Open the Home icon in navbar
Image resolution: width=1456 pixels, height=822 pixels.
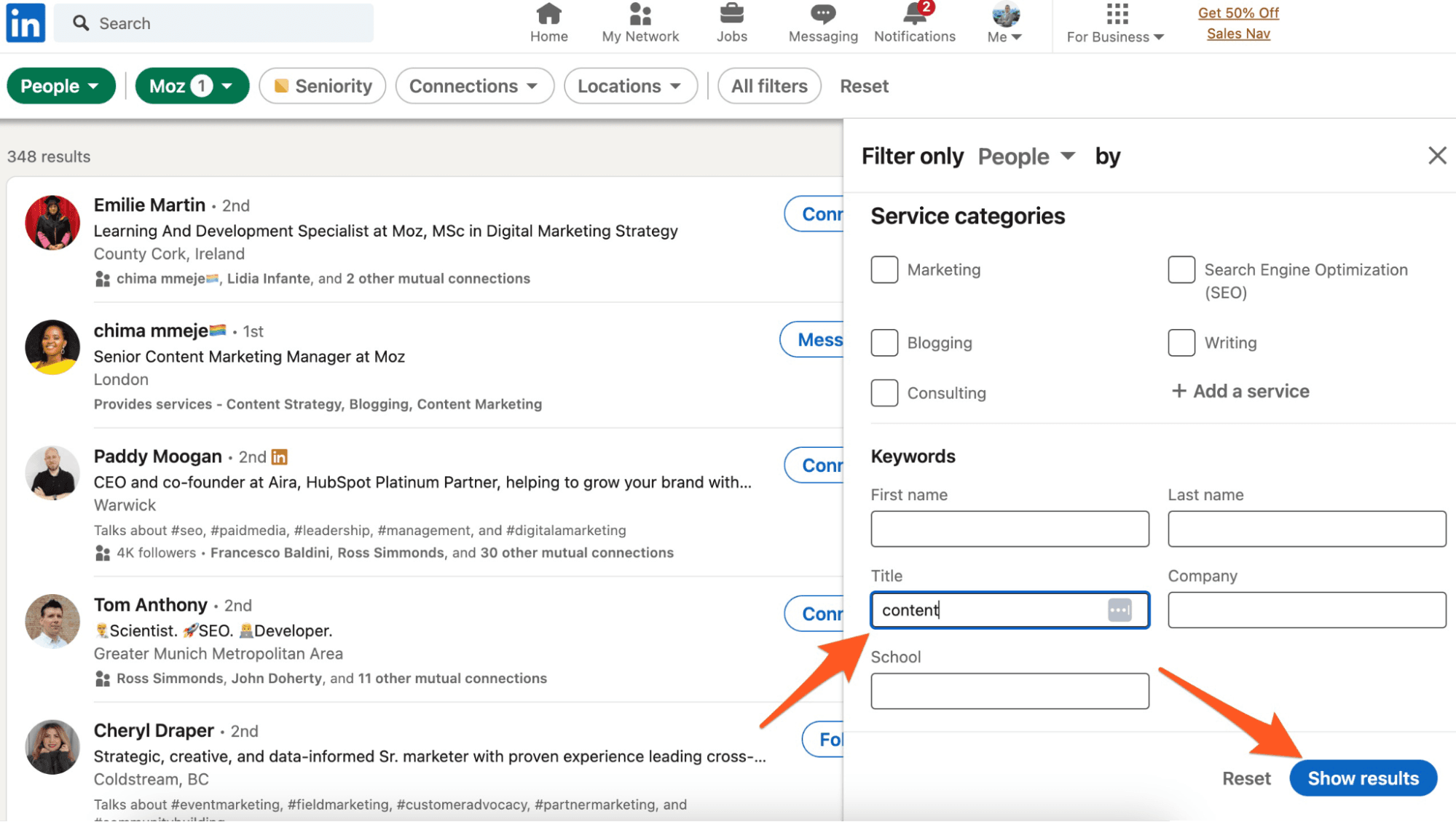click(548, 14)
